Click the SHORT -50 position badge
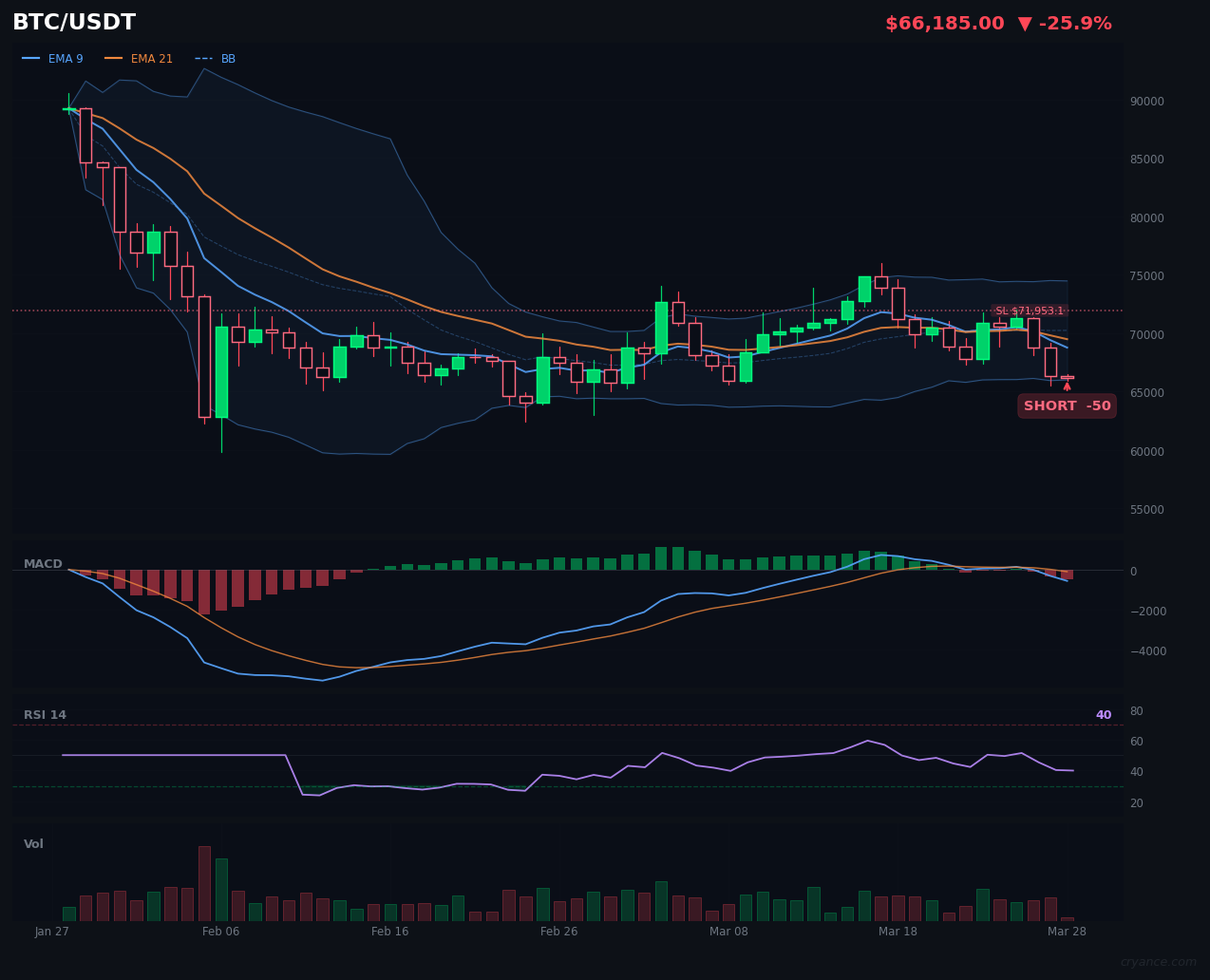The width and height of the screenshot is (1210, 980). tap(1067, 405)
